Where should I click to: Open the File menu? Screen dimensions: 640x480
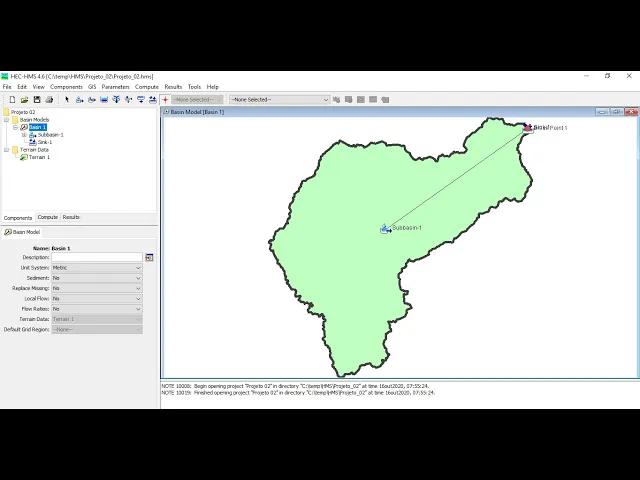point(7,87)
